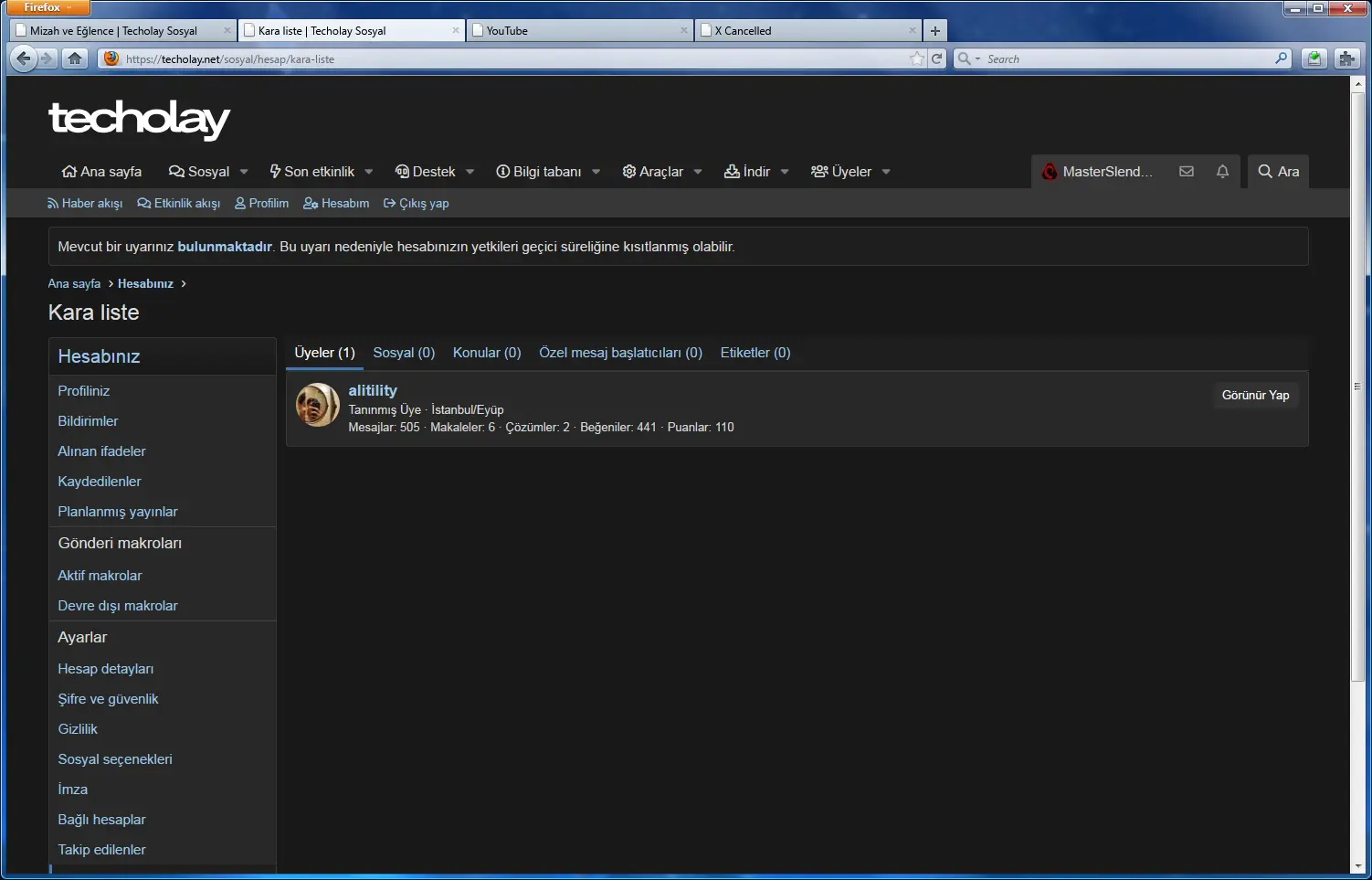Image resolution: width=1372 pixels, height=880 pixels.
Task: Close the Mizah ve Eğlence tab
Action: click(227, 30)
